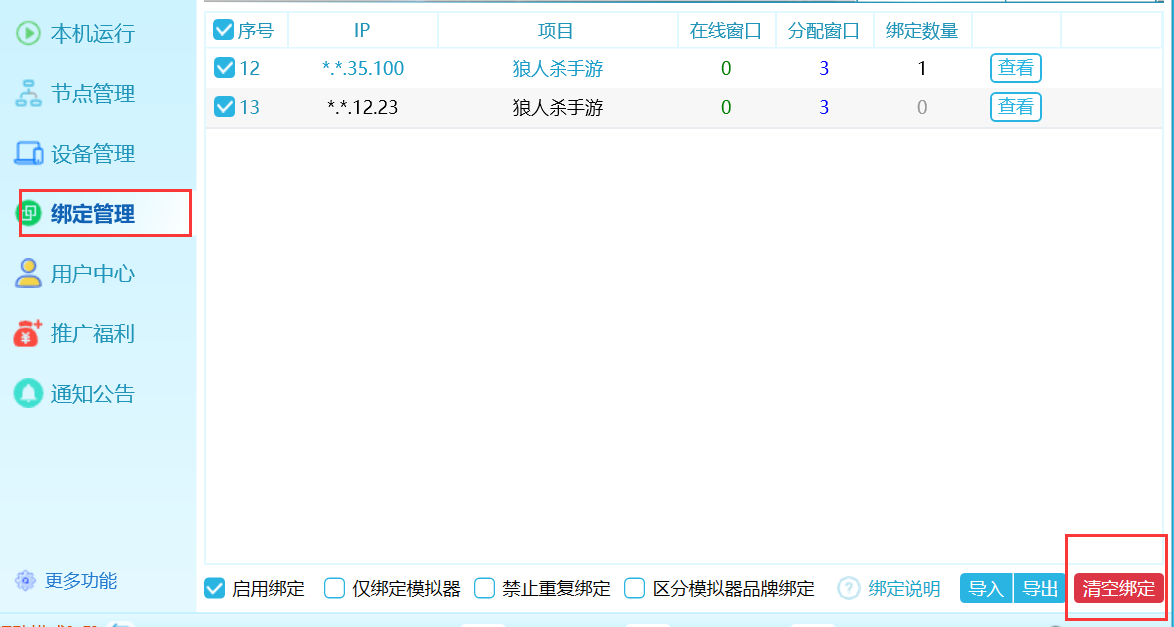Enable the 仅绑定模拟器 checkbox

tap(335, 588)
